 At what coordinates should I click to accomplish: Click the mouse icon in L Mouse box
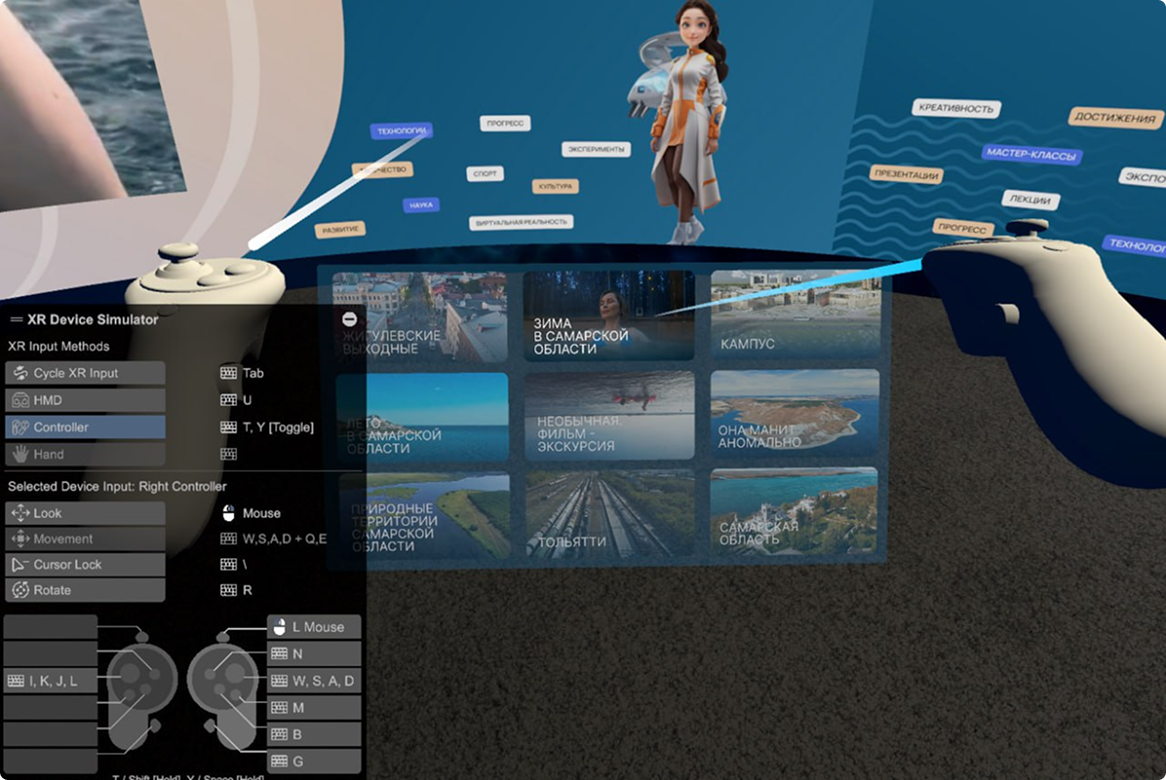pos(280,627)
